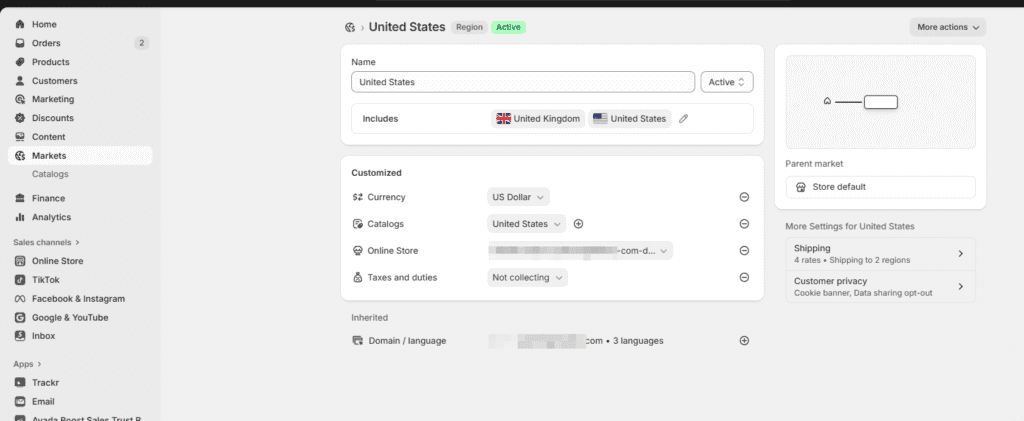Image resolution: width=1024 pixels, height=421 pixels.
Task: Click the Marketing target icon
Action: coord(20,99)
